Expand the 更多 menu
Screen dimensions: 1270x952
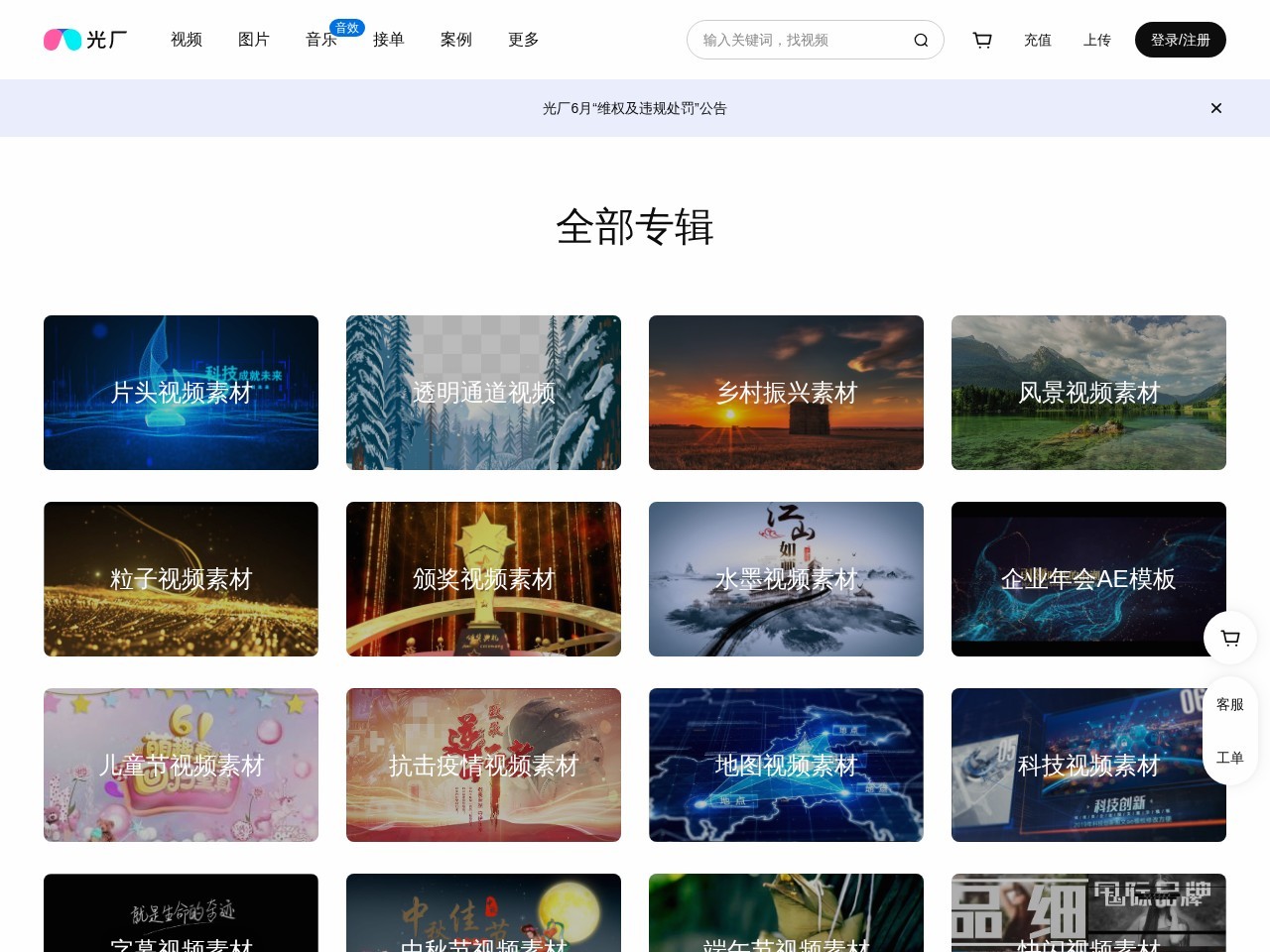click(x=524, y=40)
